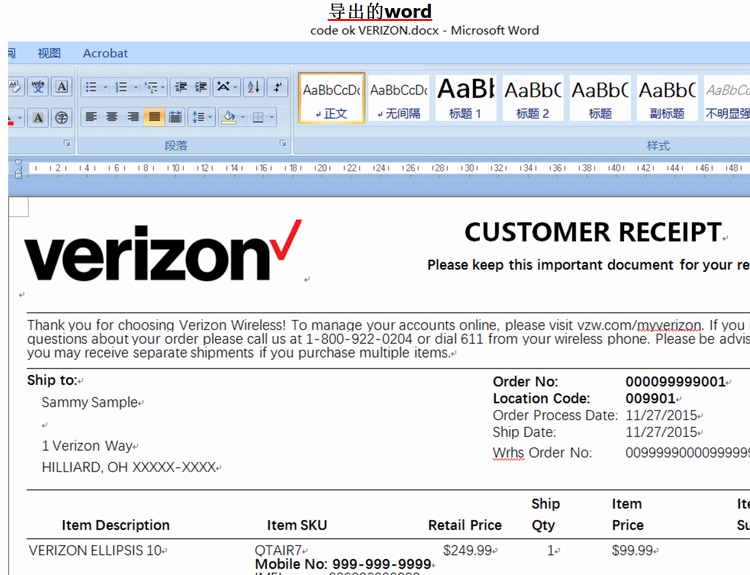This screenshot has height=575, width=750.
Task: Select the 无间隔 (No Spacing) style
Action: pyautogui.click(x=399, y=99)
